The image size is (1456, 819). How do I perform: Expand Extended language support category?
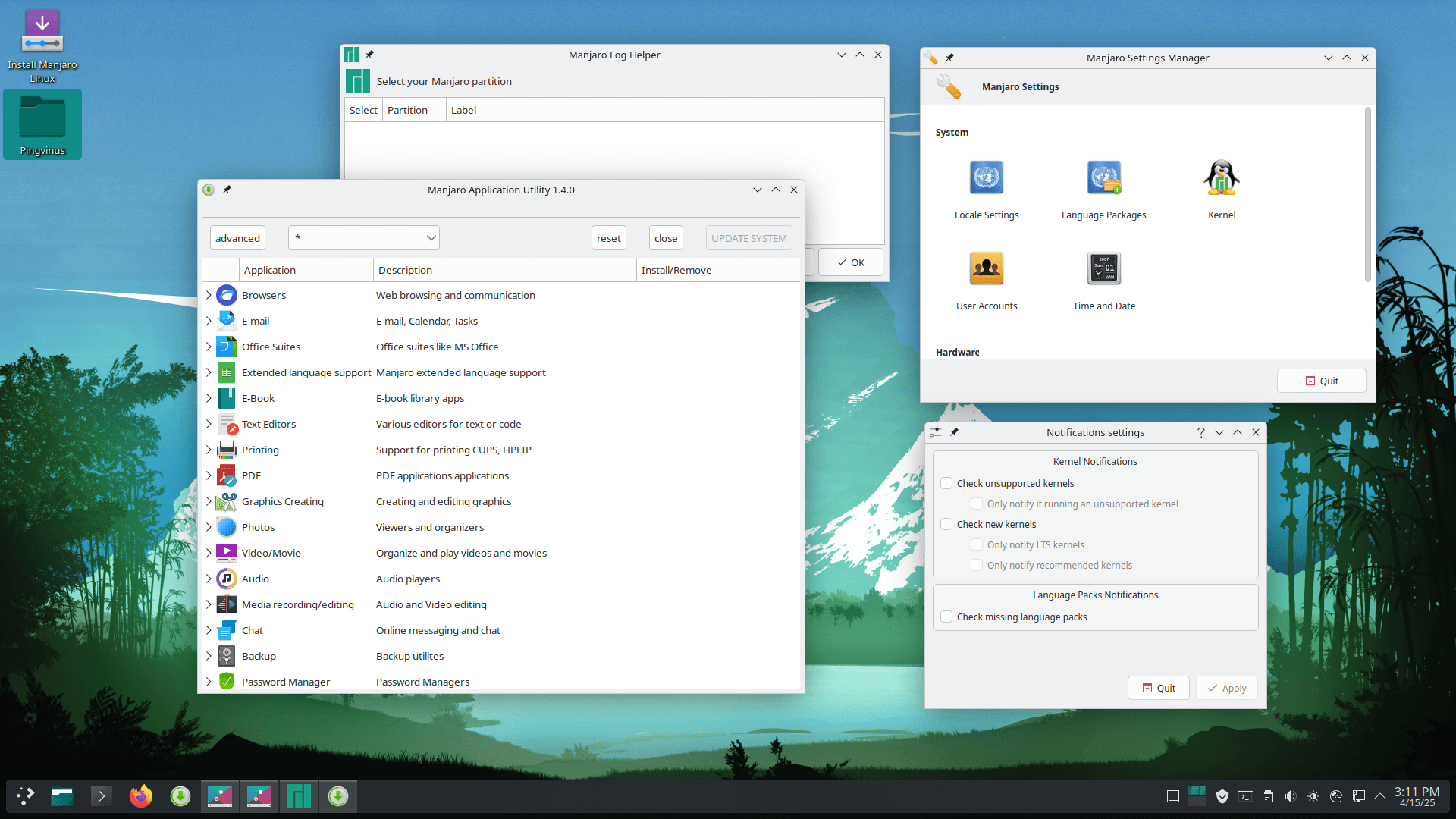pyautogui.click(x=209, y=372)
